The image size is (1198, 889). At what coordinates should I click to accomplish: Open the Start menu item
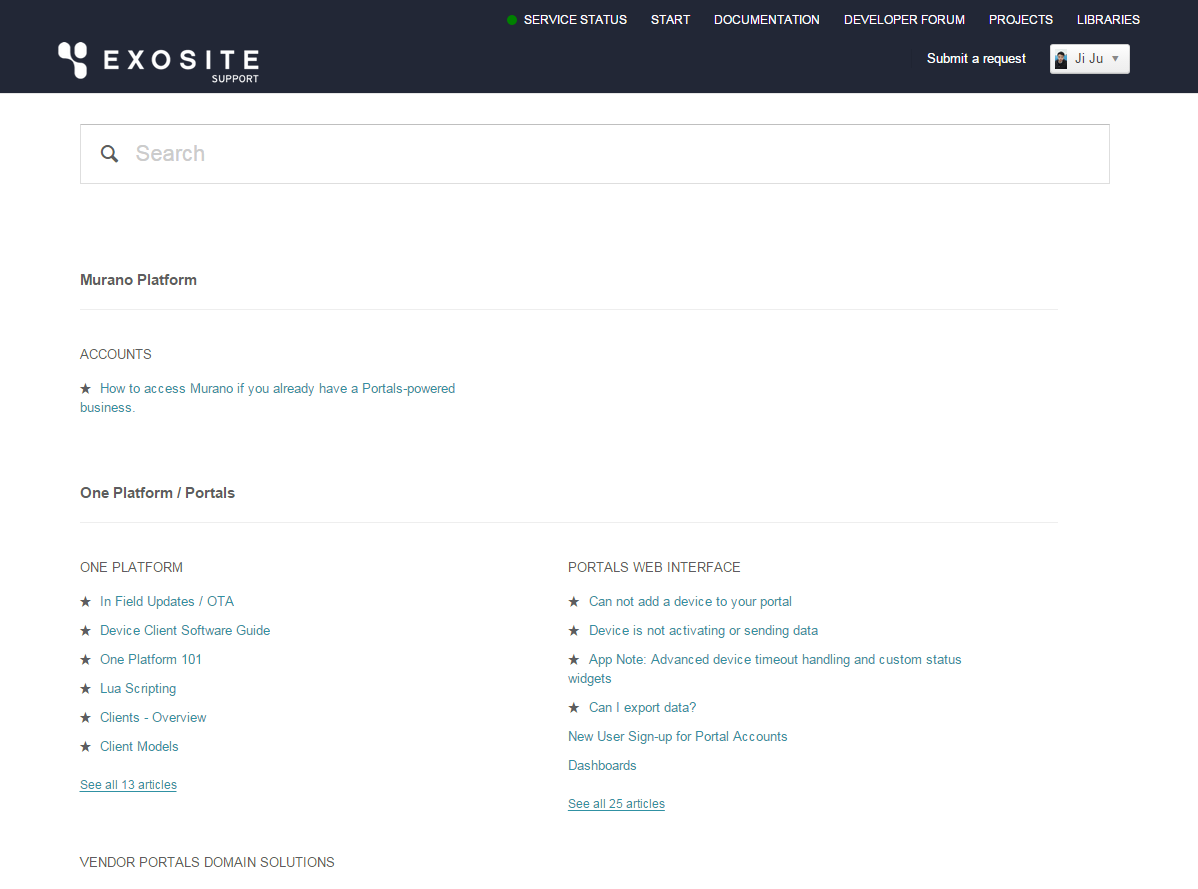pos(670,20)
